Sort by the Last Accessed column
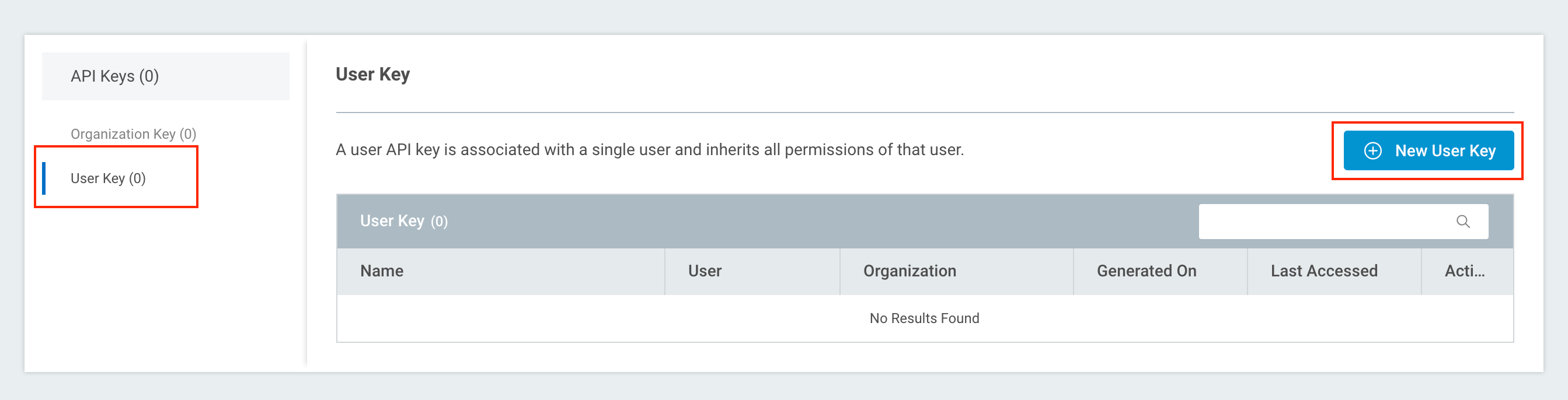 [x=1323, y=271]
